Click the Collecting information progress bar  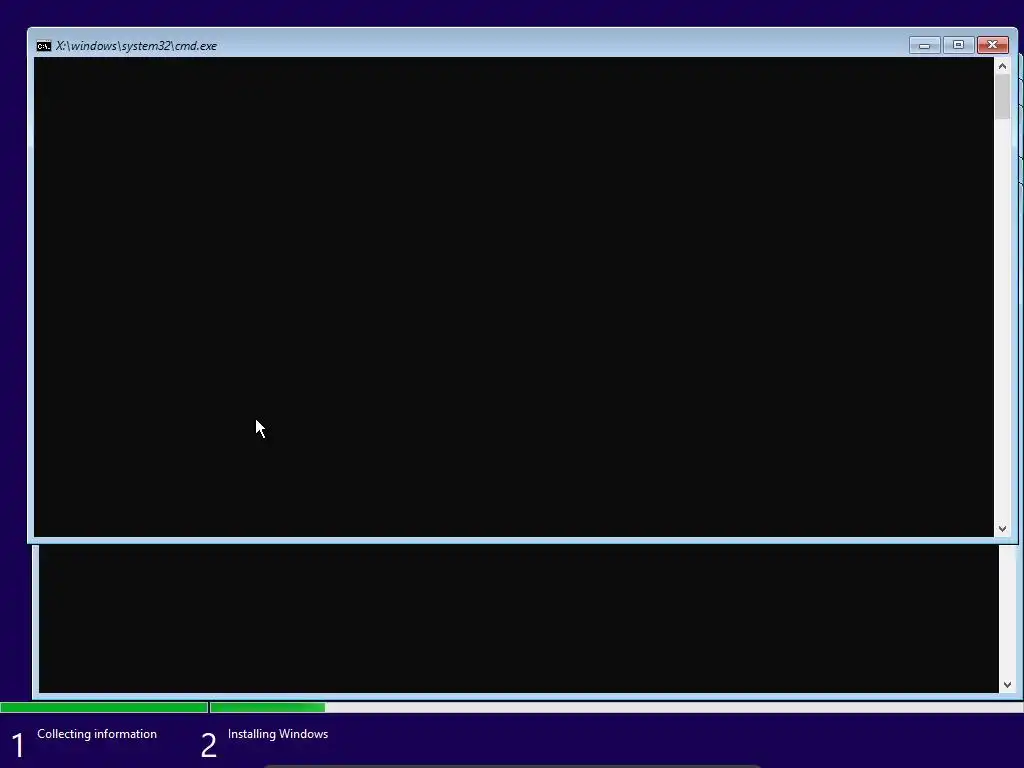pos(104,707)
